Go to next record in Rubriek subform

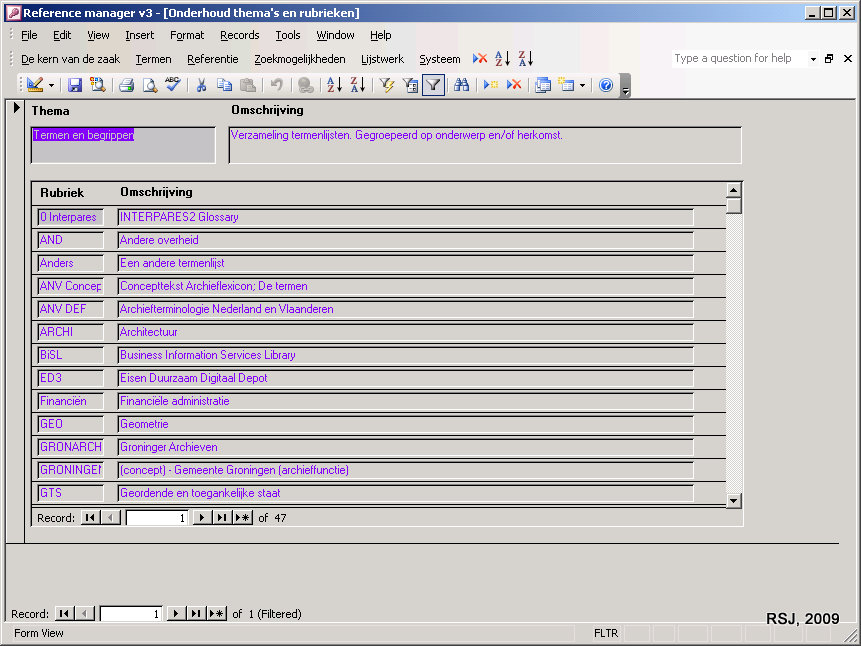tap(200, 518)
